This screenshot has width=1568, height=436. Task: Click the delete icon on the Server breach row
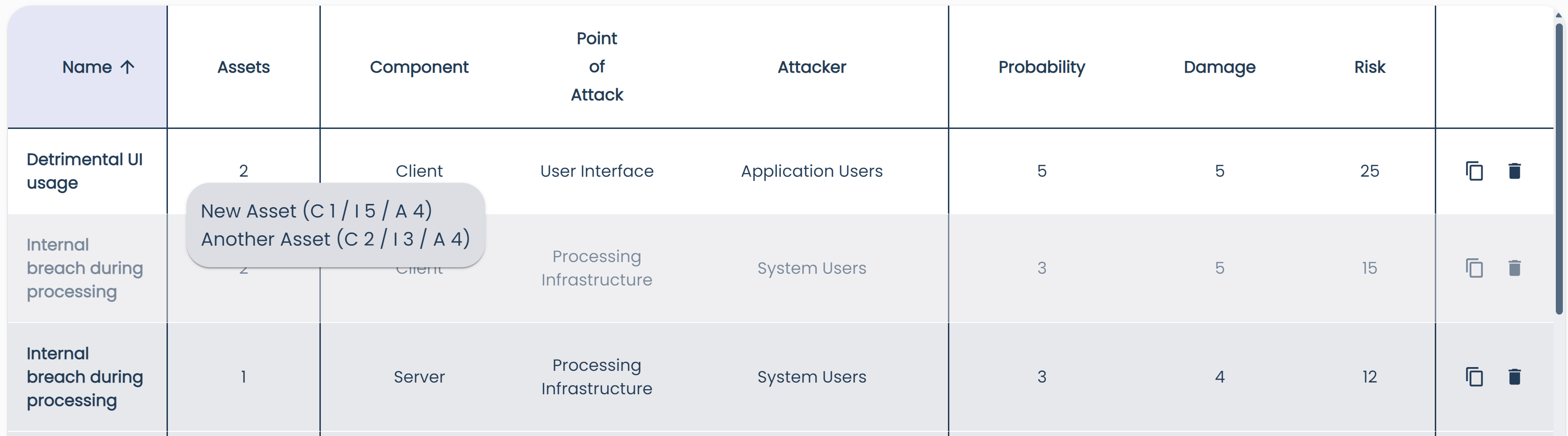pyautogui.click(x=1515, y=377)
